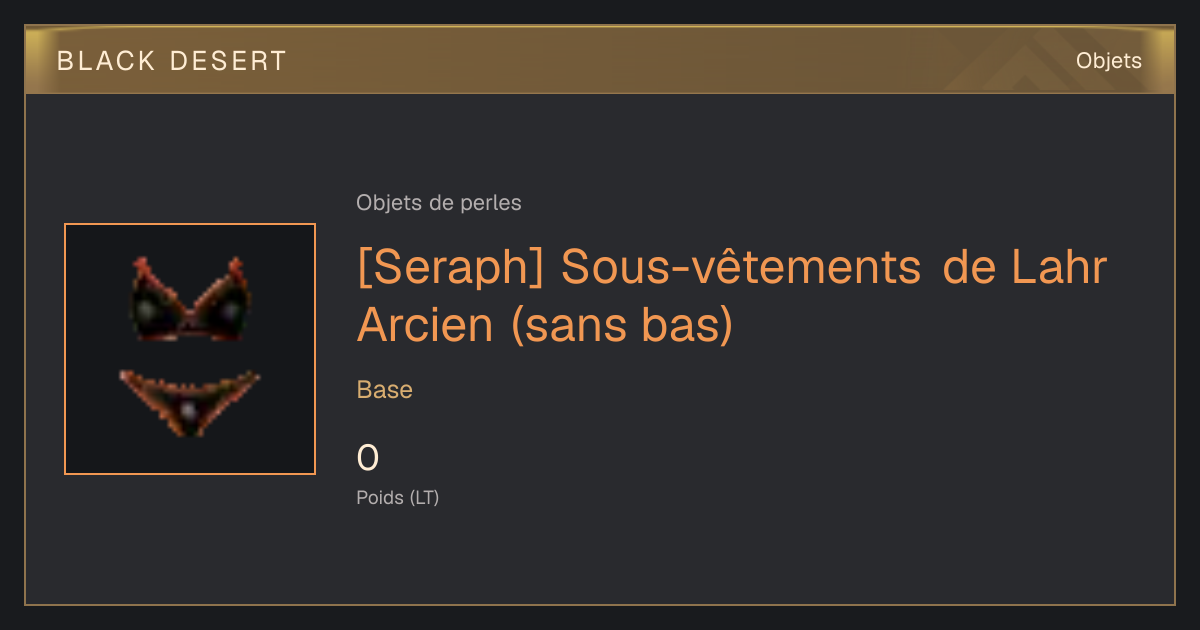This screenshot has height=630, width=1200.
Task: Click the bottom garment in the item icon
Action: pyautogui.click(x=189, y=402)
